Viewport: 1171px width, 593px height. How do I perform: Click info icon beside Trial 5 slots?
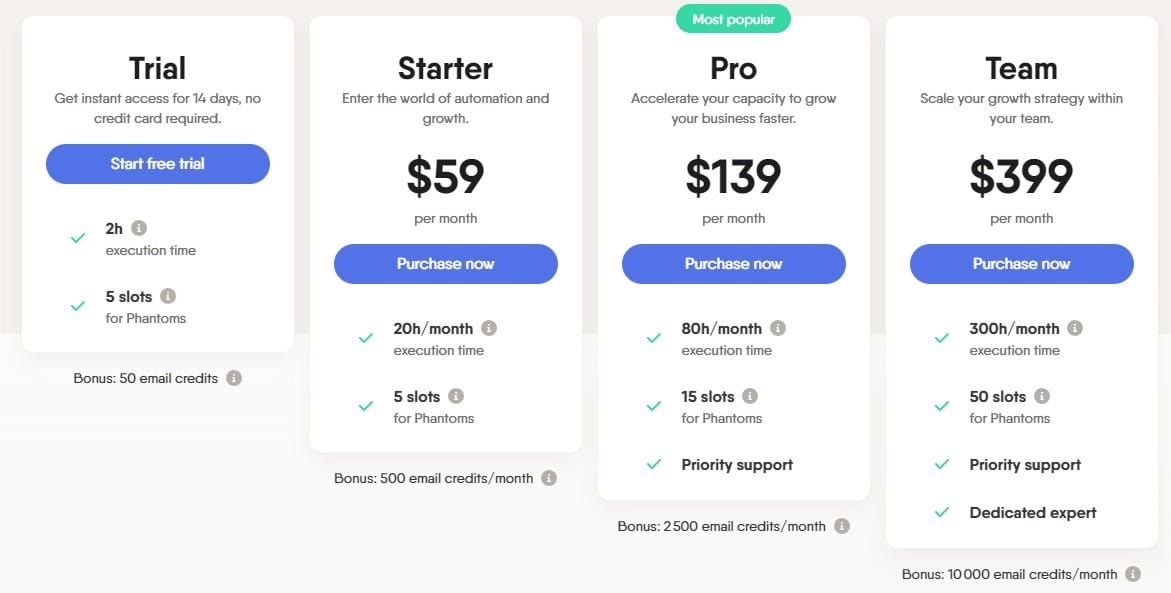tap(168, 296)
